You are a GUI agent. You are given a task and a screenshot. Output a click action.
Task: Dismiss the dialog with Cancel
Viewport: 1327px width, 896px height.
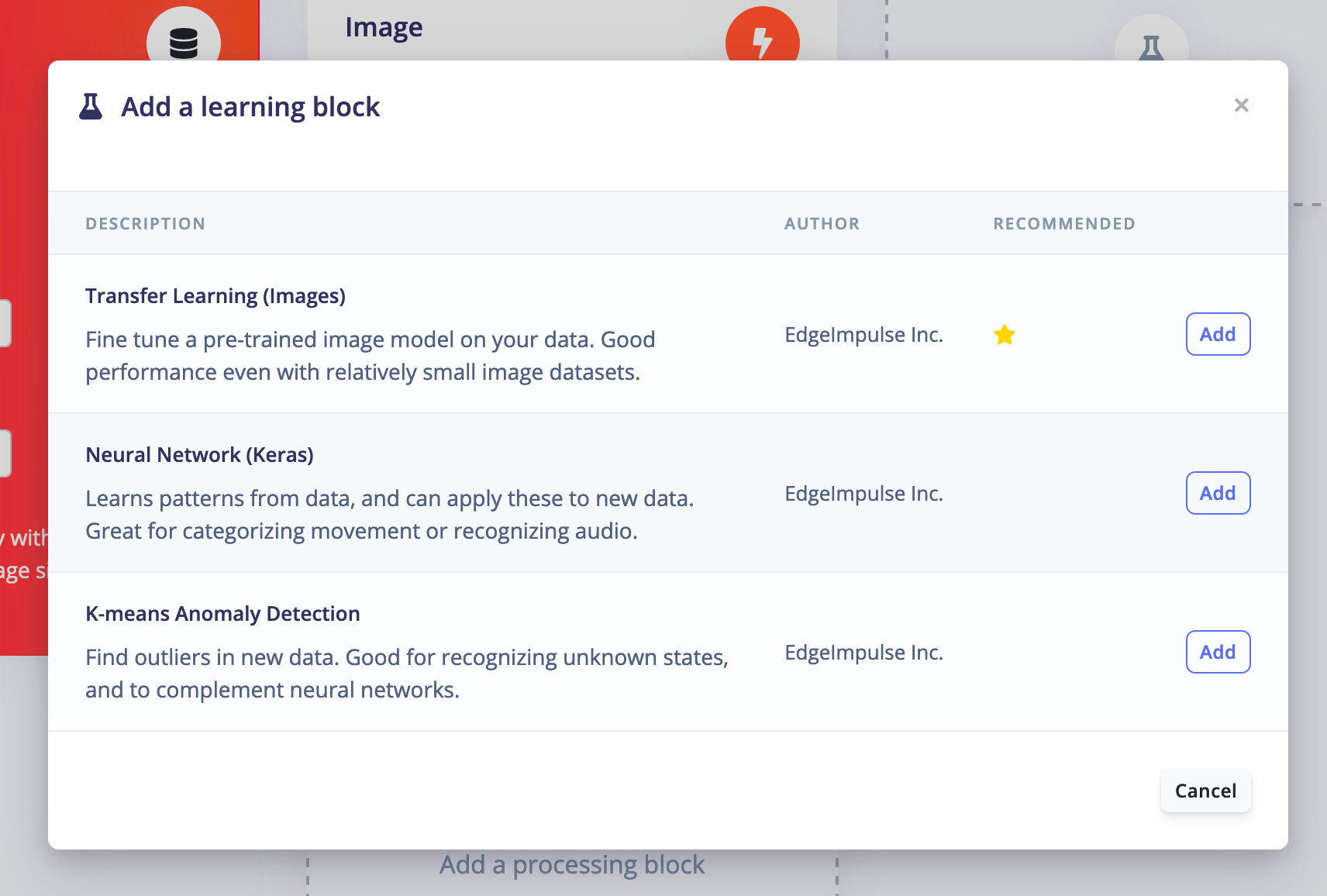tap(1205, 791)
